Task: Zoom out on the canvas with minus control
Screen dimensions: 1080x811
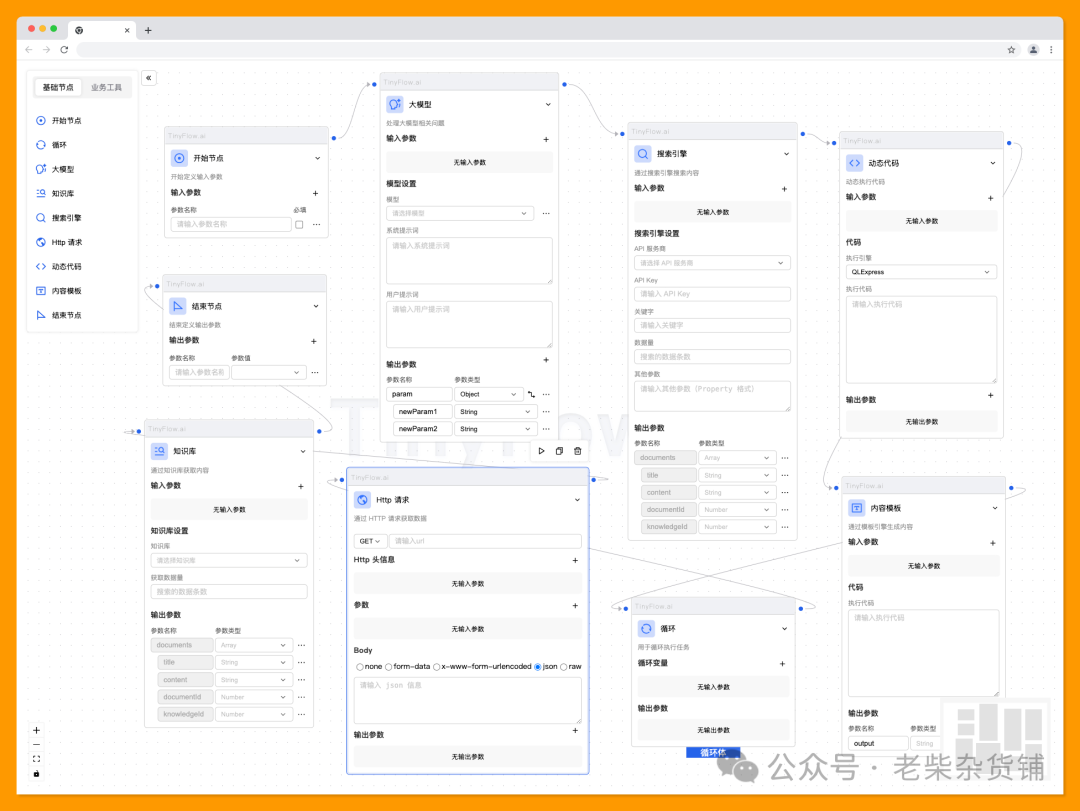Action: click(37, 745)
